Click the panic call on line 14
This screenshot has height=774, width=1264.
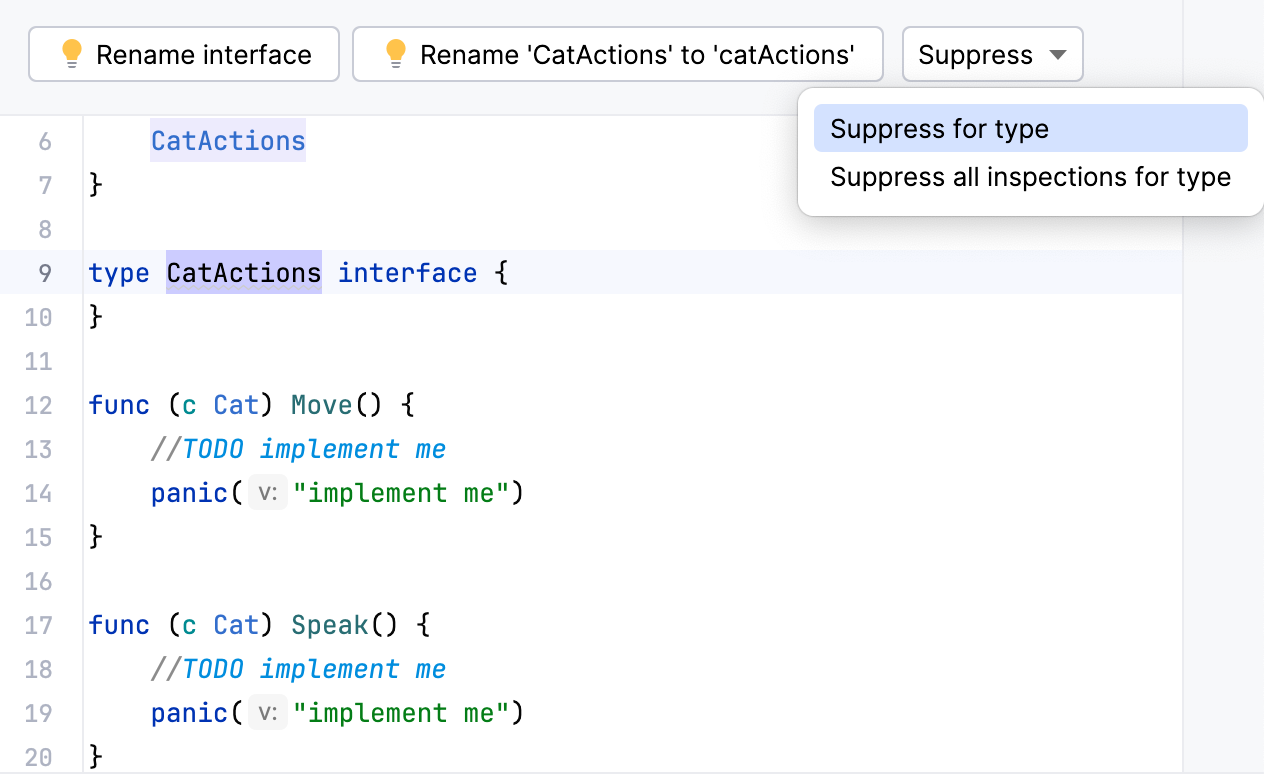(x=189, y=493)
